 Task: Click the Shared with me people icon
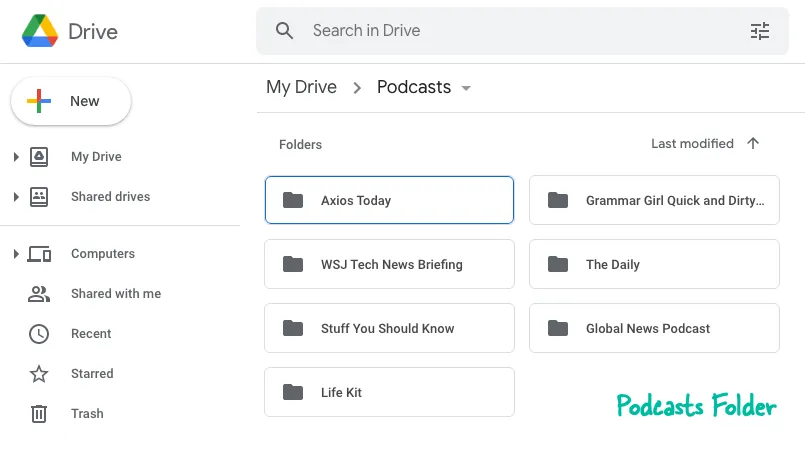(x=39, y=294)
